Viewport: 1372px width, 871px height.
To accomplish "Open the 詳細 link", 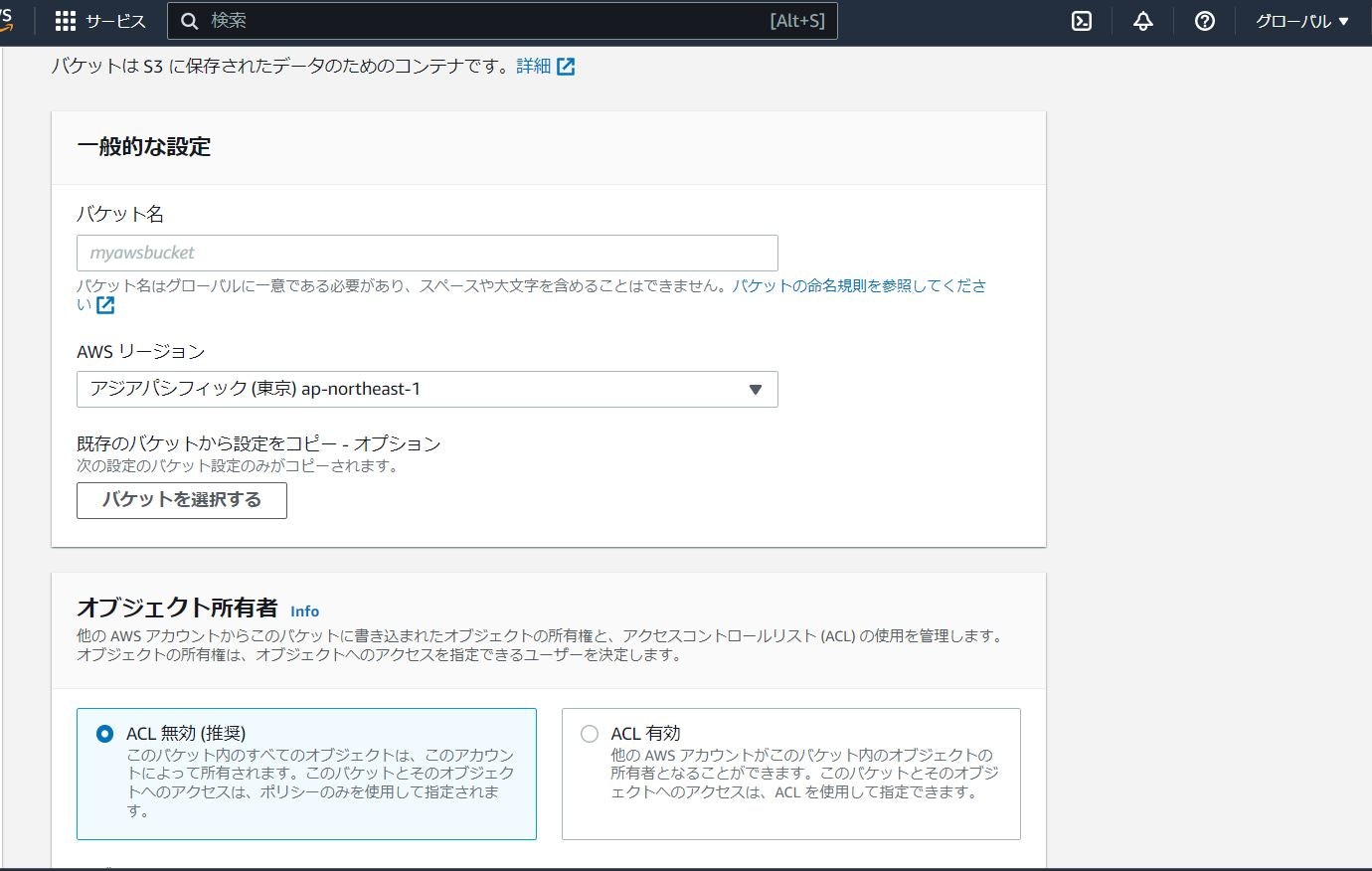I will (x=534, y=67).
